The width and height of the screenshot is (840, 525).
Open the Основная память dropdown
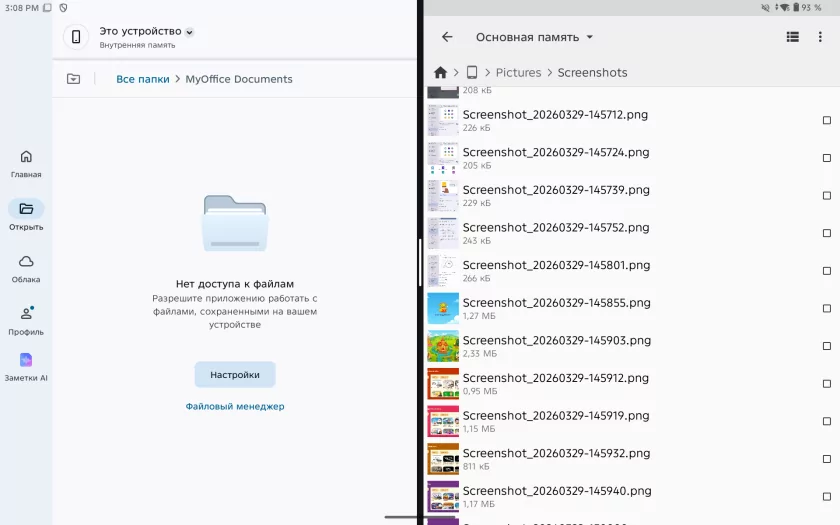534,37
